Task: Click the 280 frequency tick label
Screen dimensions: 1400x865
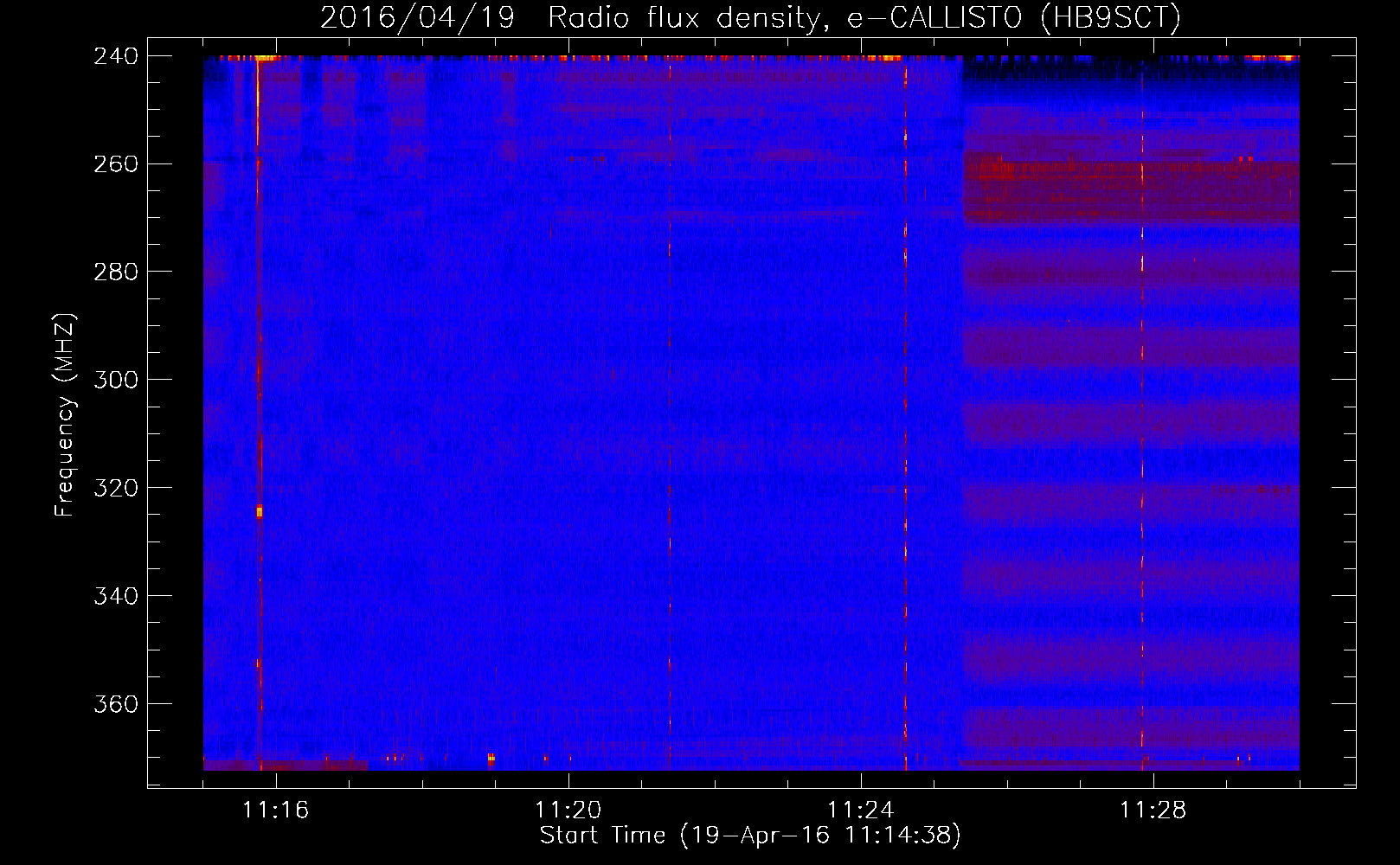Action: click(x=116, y=272)
